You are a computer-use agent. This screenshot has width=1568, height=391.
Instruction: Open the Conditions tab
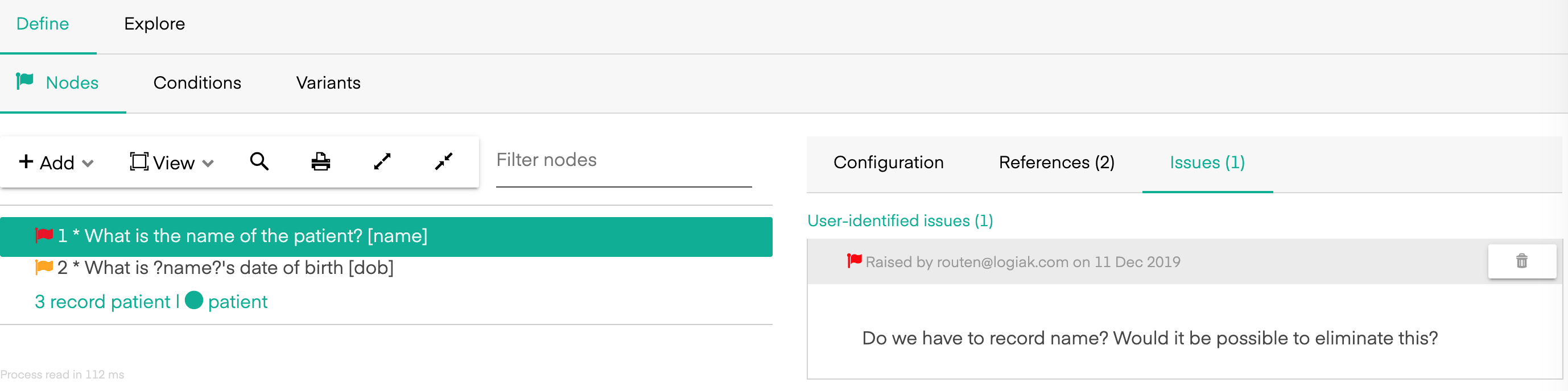[x=197, y=83]
